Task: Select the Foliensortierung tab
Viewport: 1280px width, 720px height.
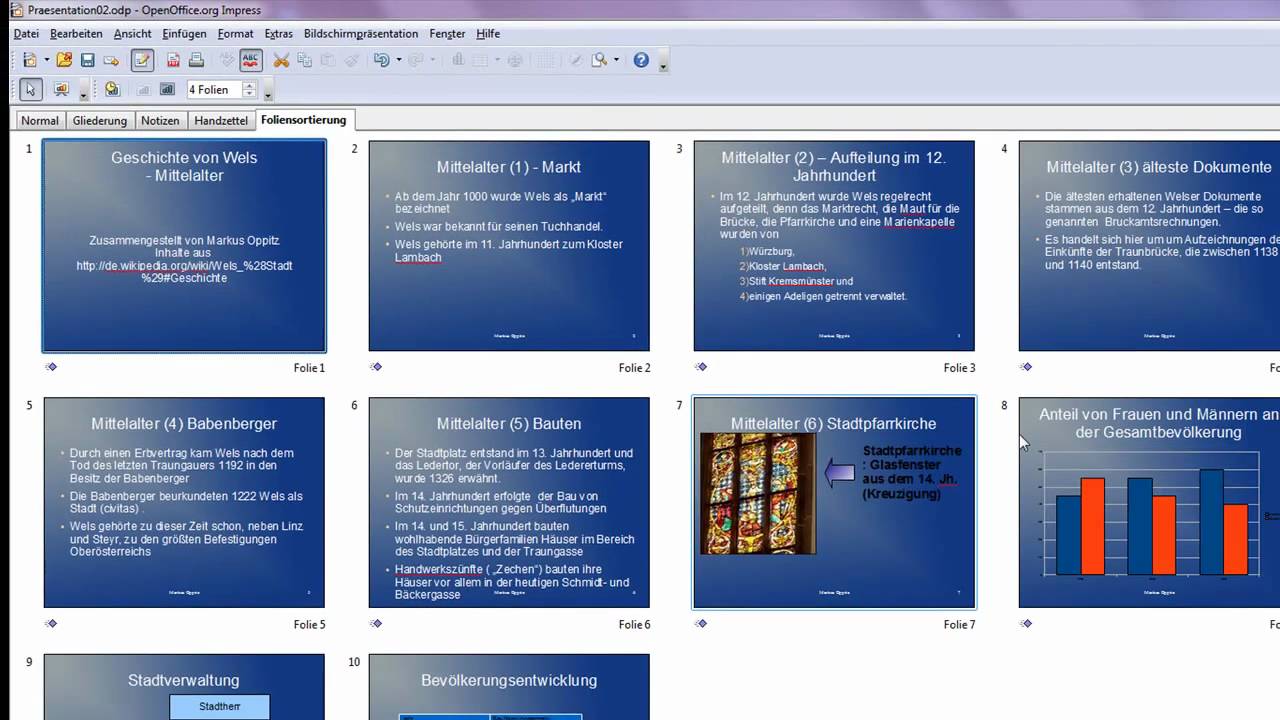Action: click(x=304, y=120)
